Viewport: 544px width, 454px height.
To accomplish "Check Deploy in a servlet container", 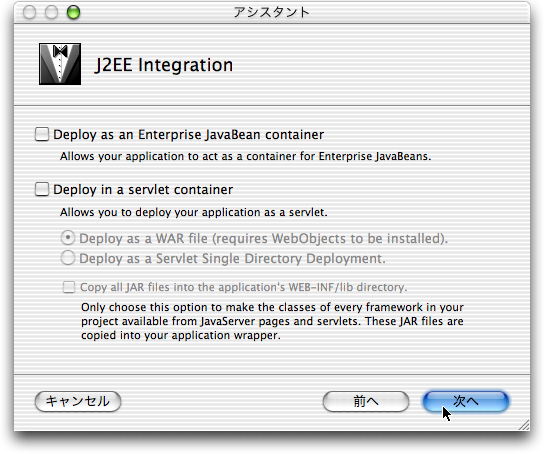I will (42, 189).
